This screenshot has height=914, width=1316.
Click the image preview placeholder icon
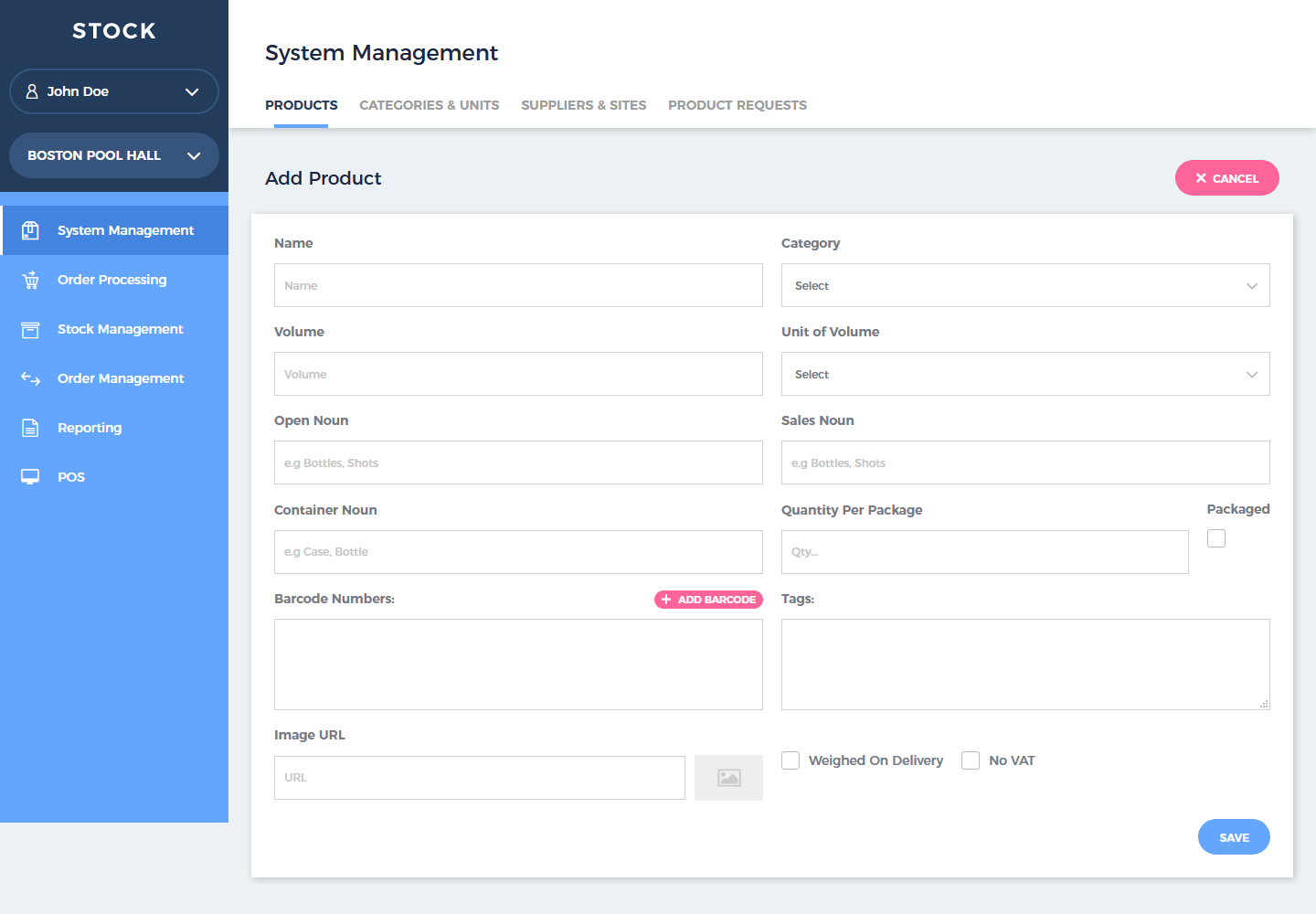728,778
